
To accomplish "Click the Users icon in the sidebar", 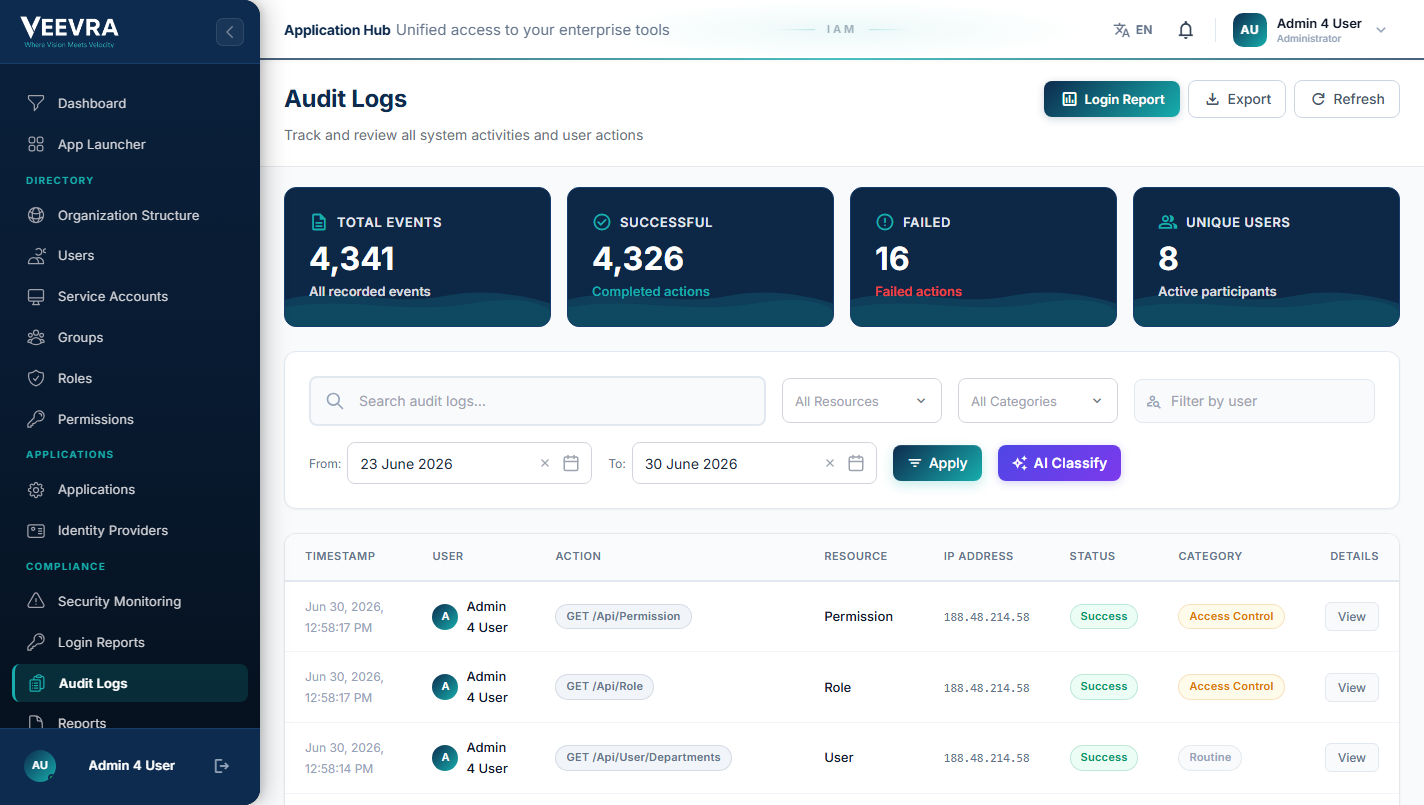I will (x=36, y=255).
